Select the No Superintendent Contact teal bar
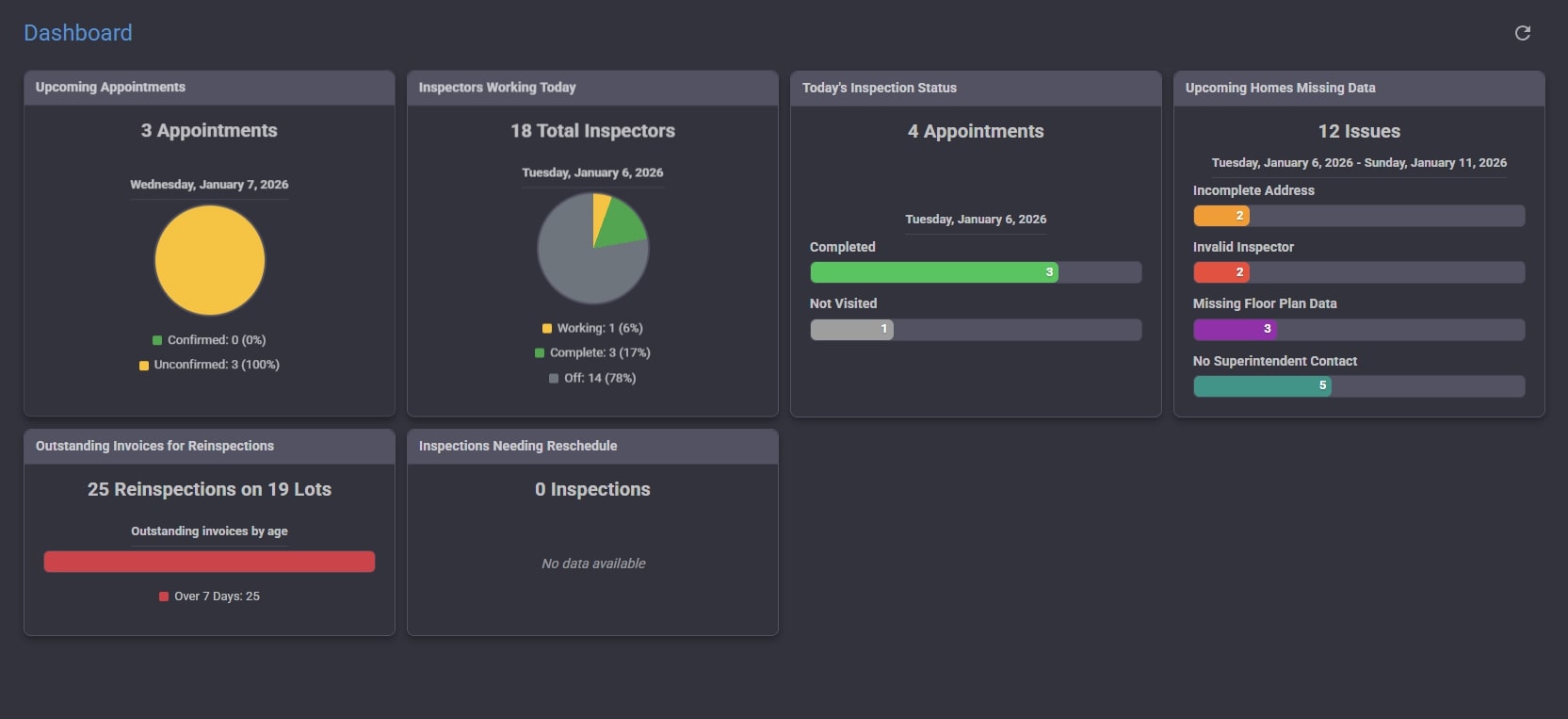Screen dimensions: 1568x719 point(1263,386)
